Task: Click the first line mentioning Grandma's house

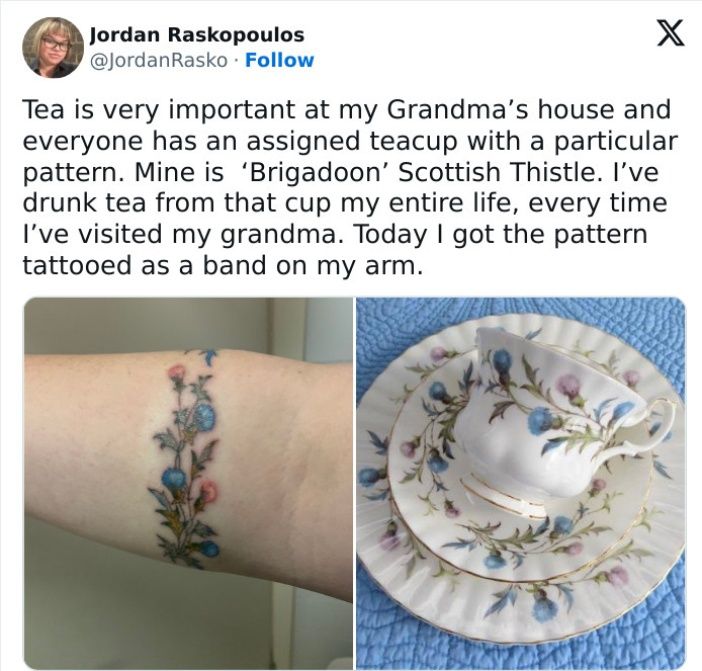Action: pyautogui.click(x=347, y=110)
